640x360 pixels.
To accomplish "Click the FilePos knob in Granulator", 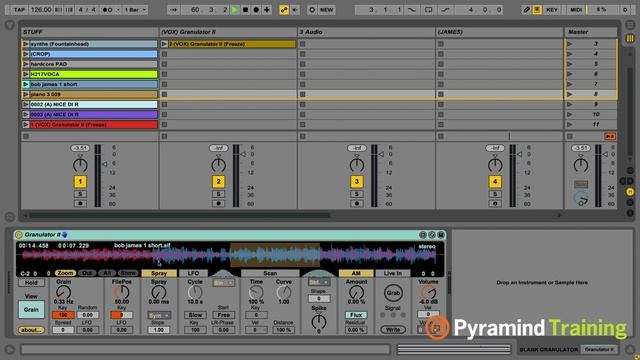I will tap(122, 292).
